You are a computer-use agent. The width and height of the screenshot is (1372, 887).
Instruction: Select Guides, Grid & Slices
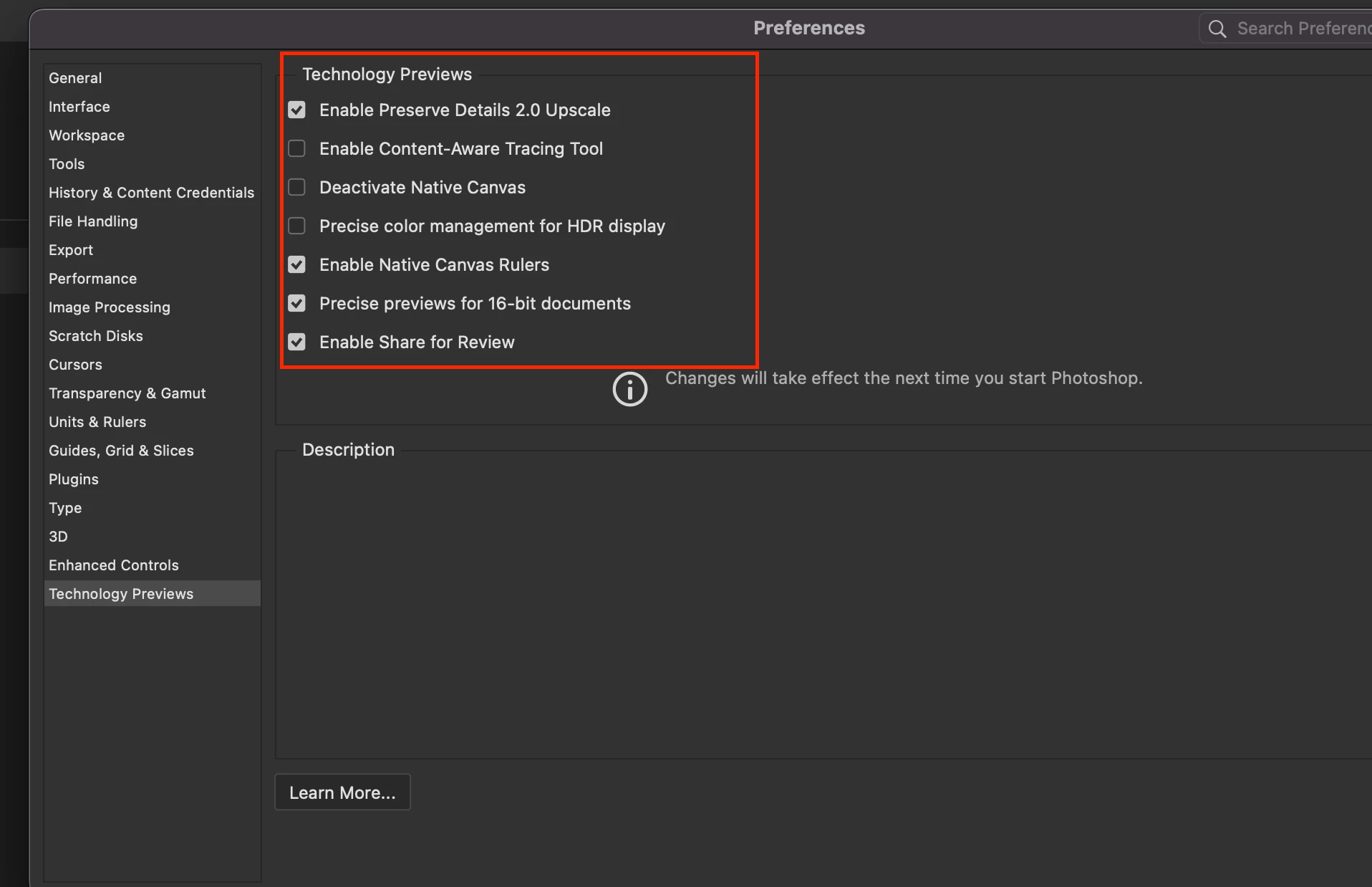(x=152, y=450)
